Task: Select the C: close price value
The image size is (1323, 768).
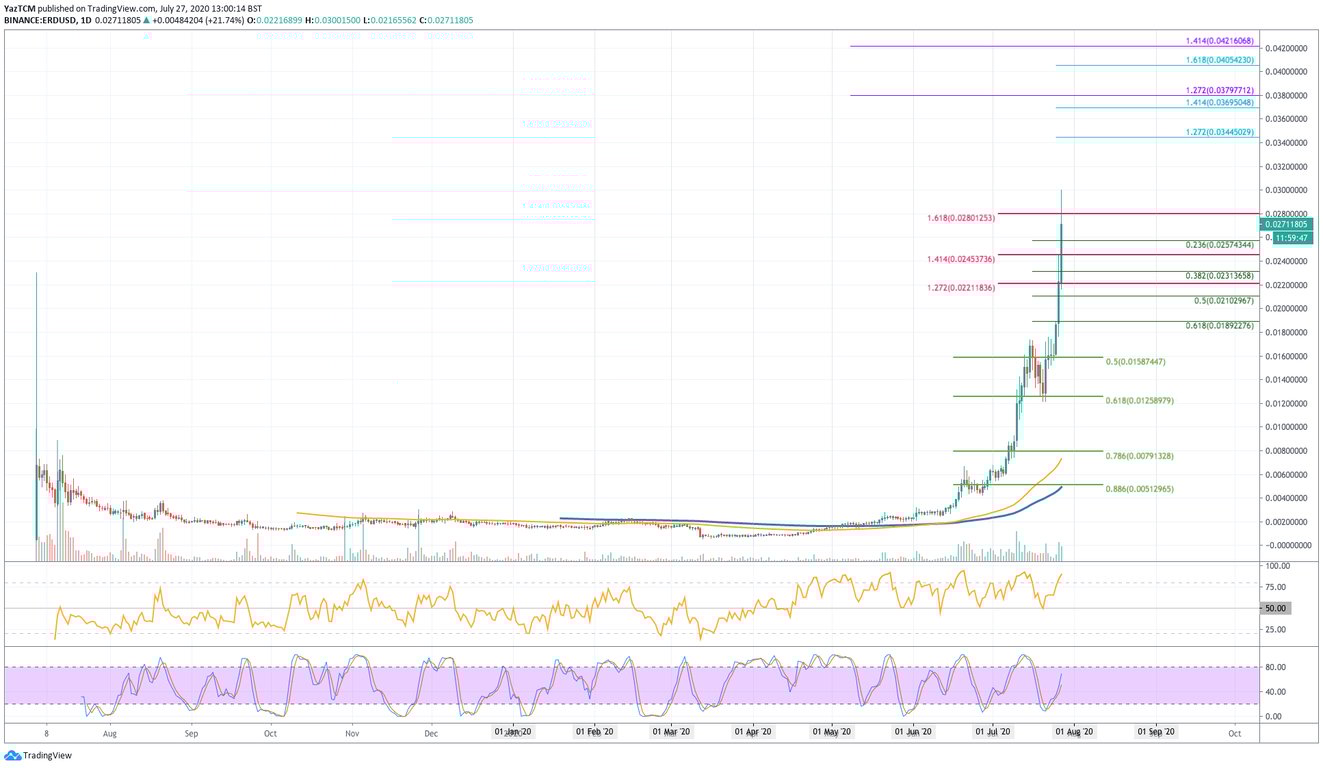Action: [x=450, y=19]
